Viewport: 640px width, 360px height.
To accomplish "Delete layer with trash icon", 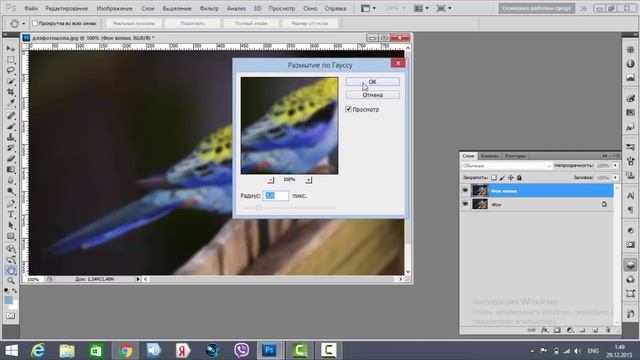I will click(608, 330).
